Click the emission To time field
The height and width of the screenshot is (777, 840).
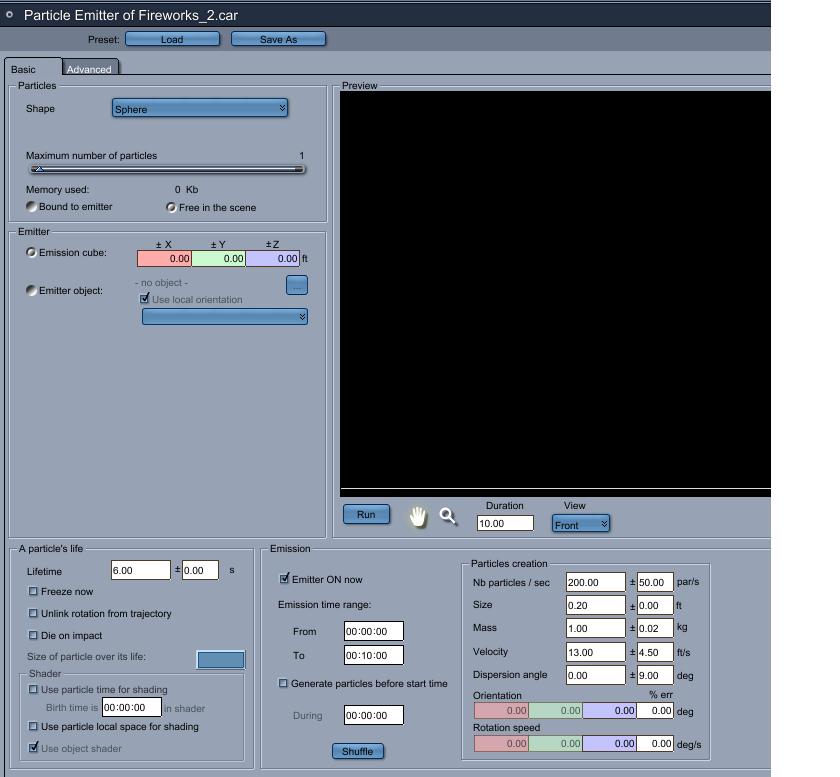point(373,655)
